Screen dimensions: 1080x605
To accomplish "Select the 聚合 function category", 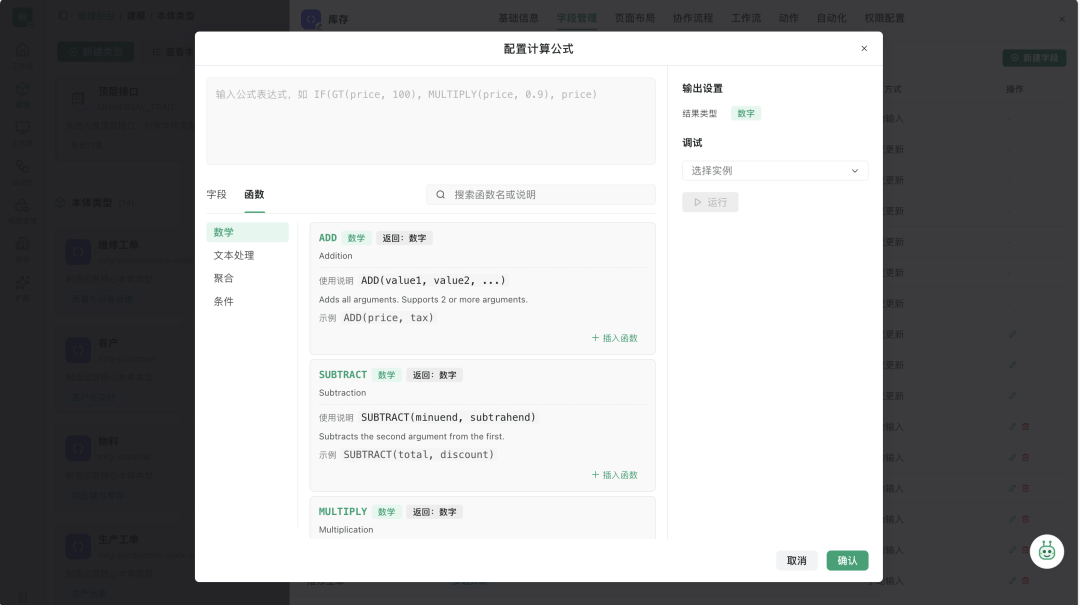I will (247, 278).
